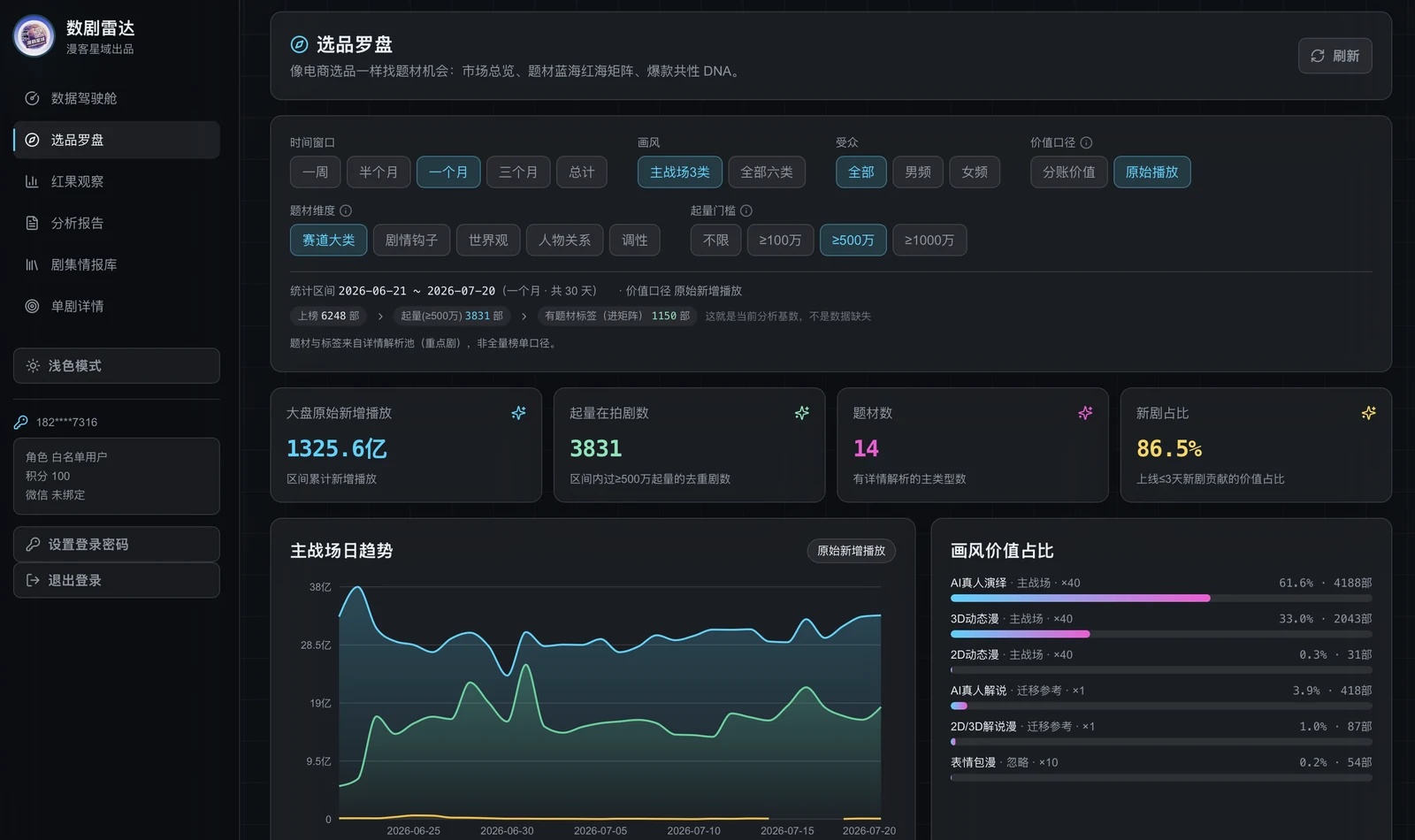Filter audience to 女频
The height and width of the screenshot is (840, 1415).
[975, 172]
